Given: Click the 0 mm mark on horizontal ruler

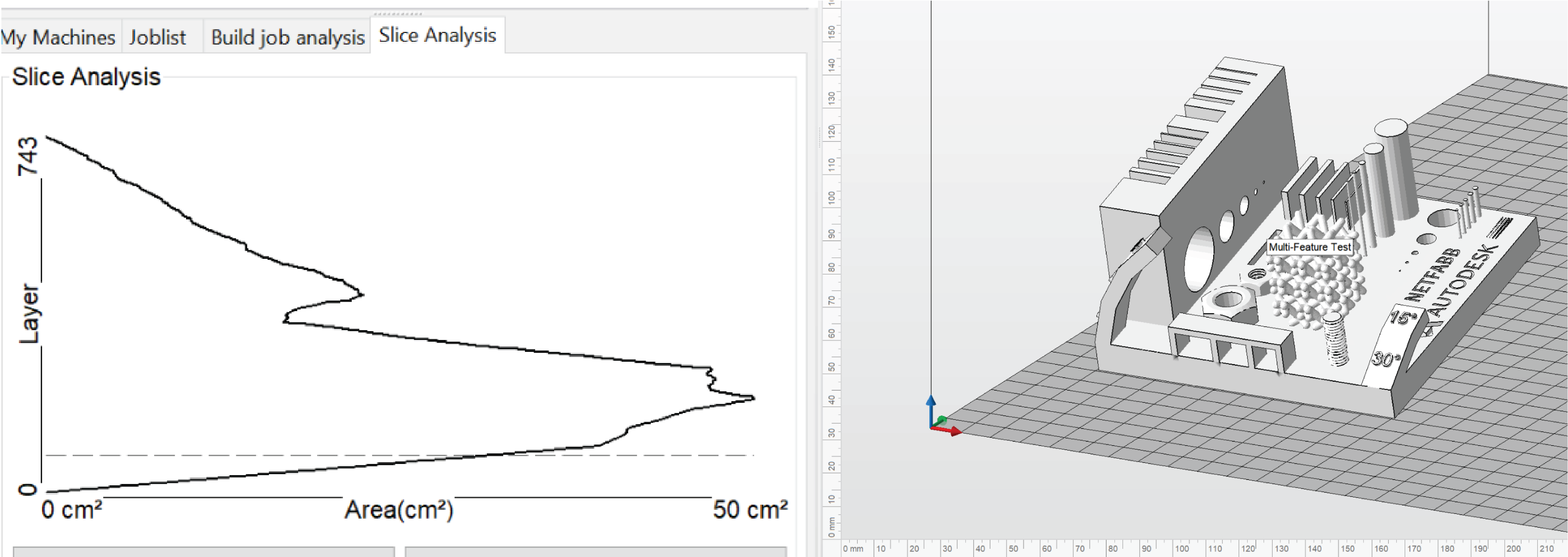Looking at the screenshot, I should (x=852, y=549).
